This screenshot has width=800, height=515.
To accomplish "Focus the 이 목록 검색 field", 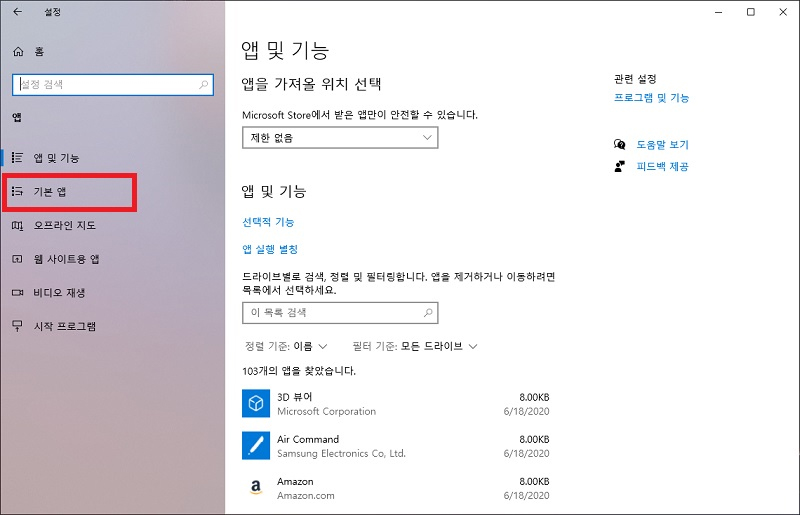I will (340, 313).
